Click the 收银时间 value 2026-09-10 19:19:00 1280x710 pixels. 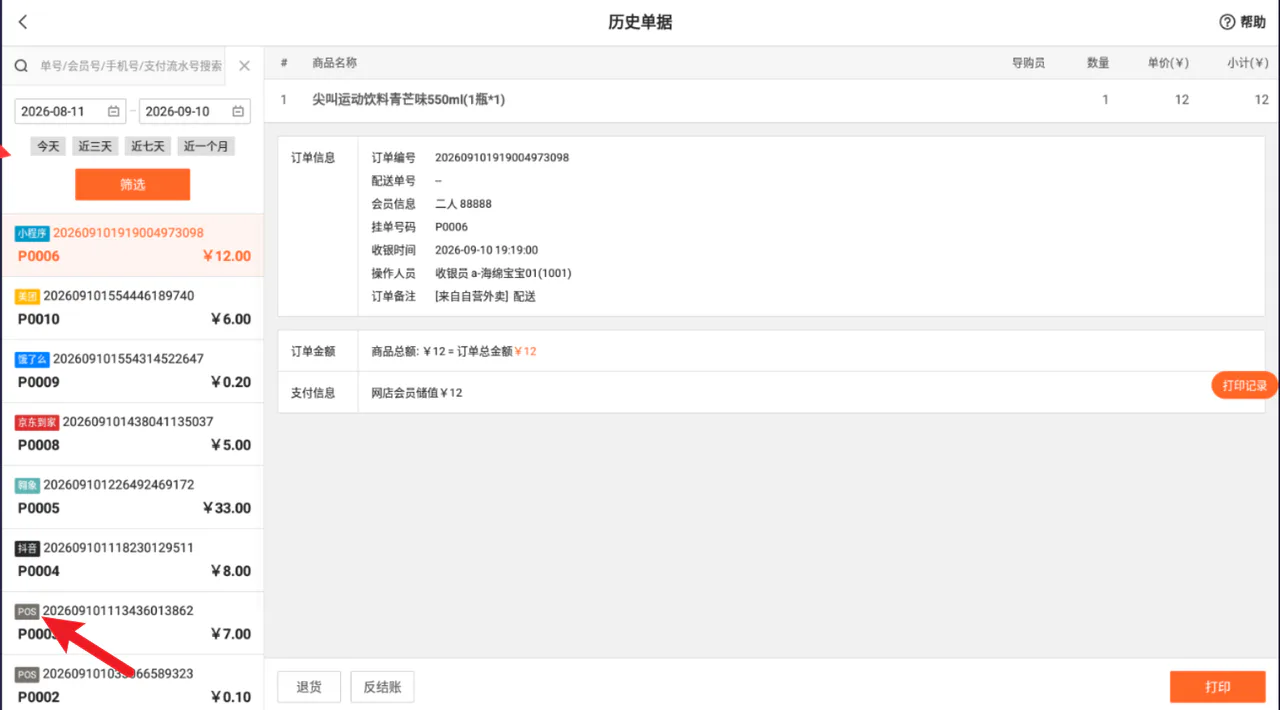486,250
